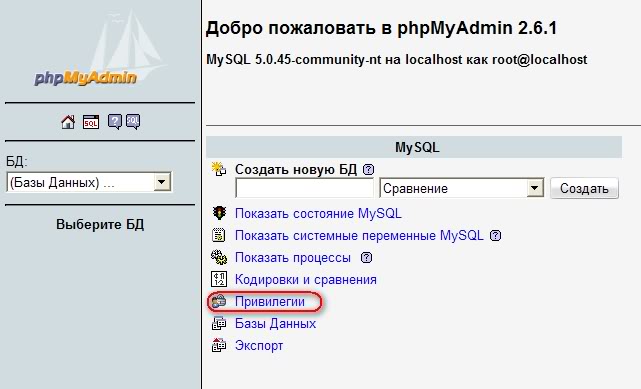Click the Добро пожаловать в phpMyAdmin heading

381,28
